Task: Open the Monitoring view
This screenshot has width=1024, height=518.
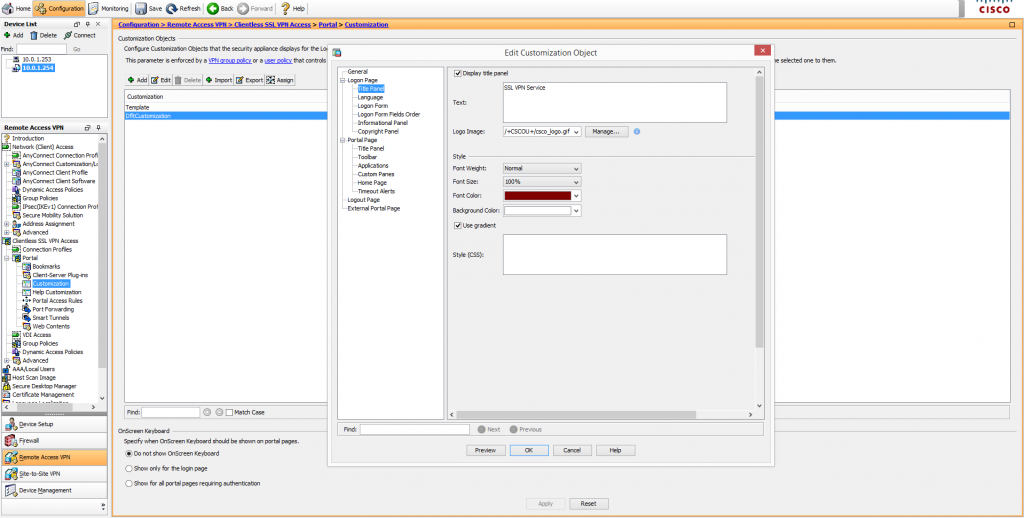Action: point(108,8)
